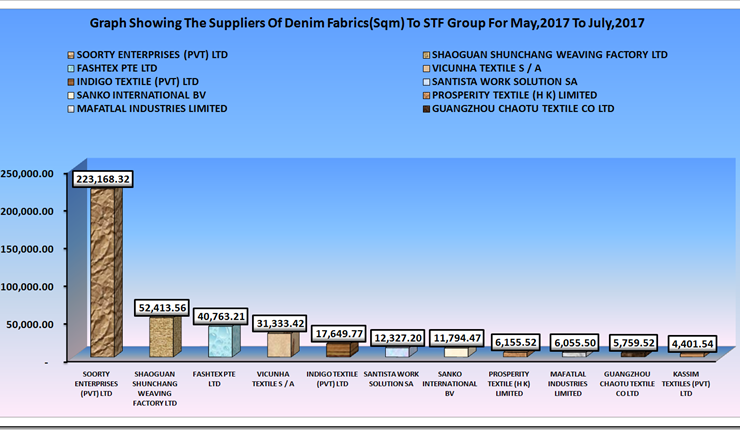Select data label 52,413.56
This screenshot has width=740, height=430.
coord(162,308)
